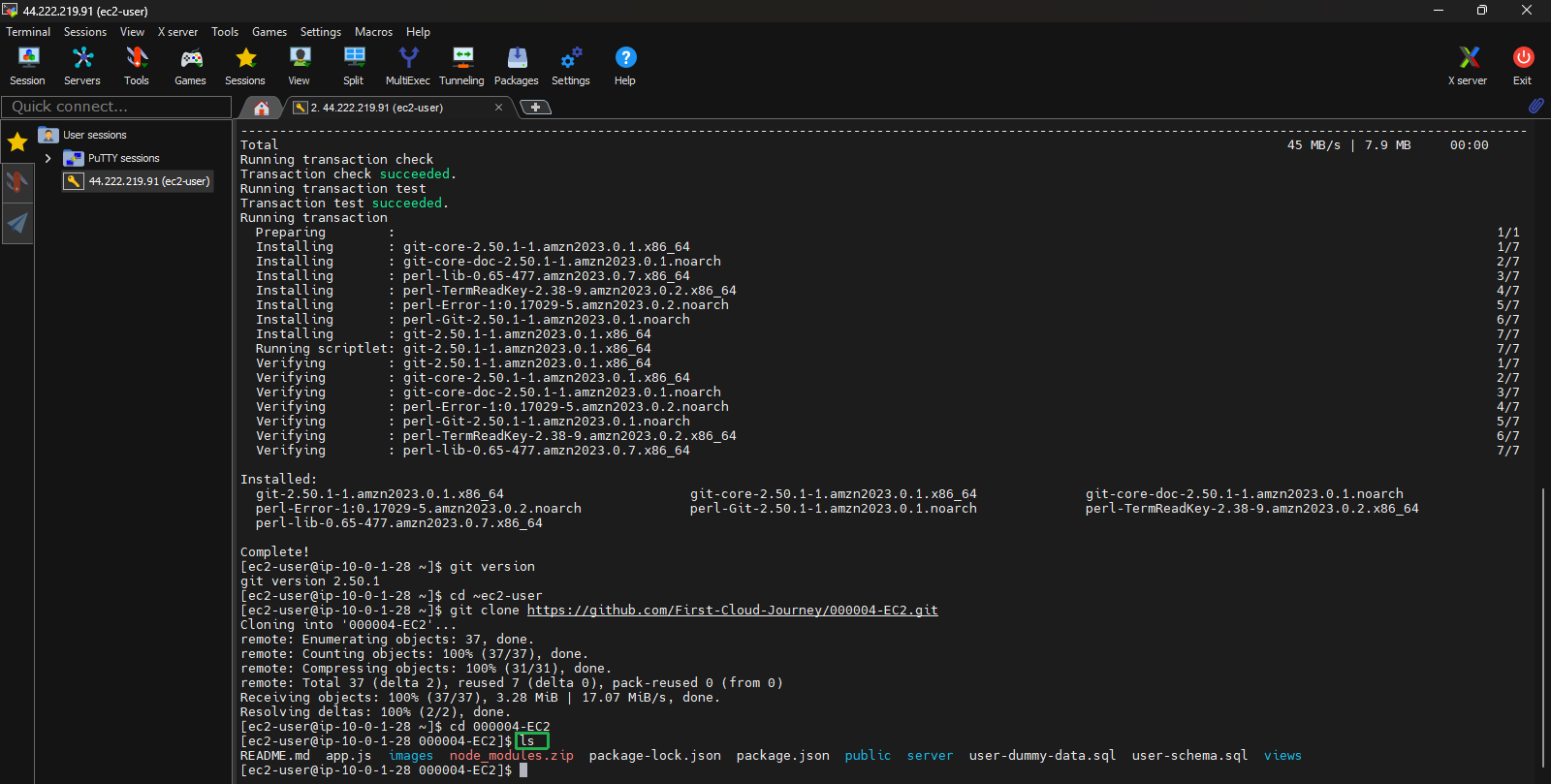
Task: Open the Servers toolbar icon
Action: 82,66
